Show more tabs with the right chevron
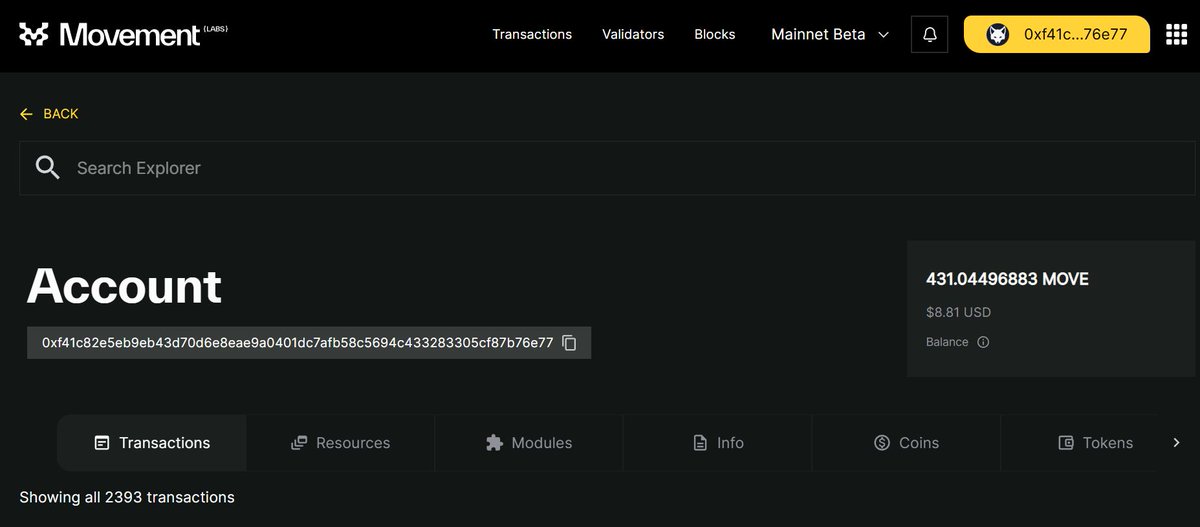Image resolution: width=1200 pixels, height=527 pixels. pyautogui.click(x=1176, y=442)
